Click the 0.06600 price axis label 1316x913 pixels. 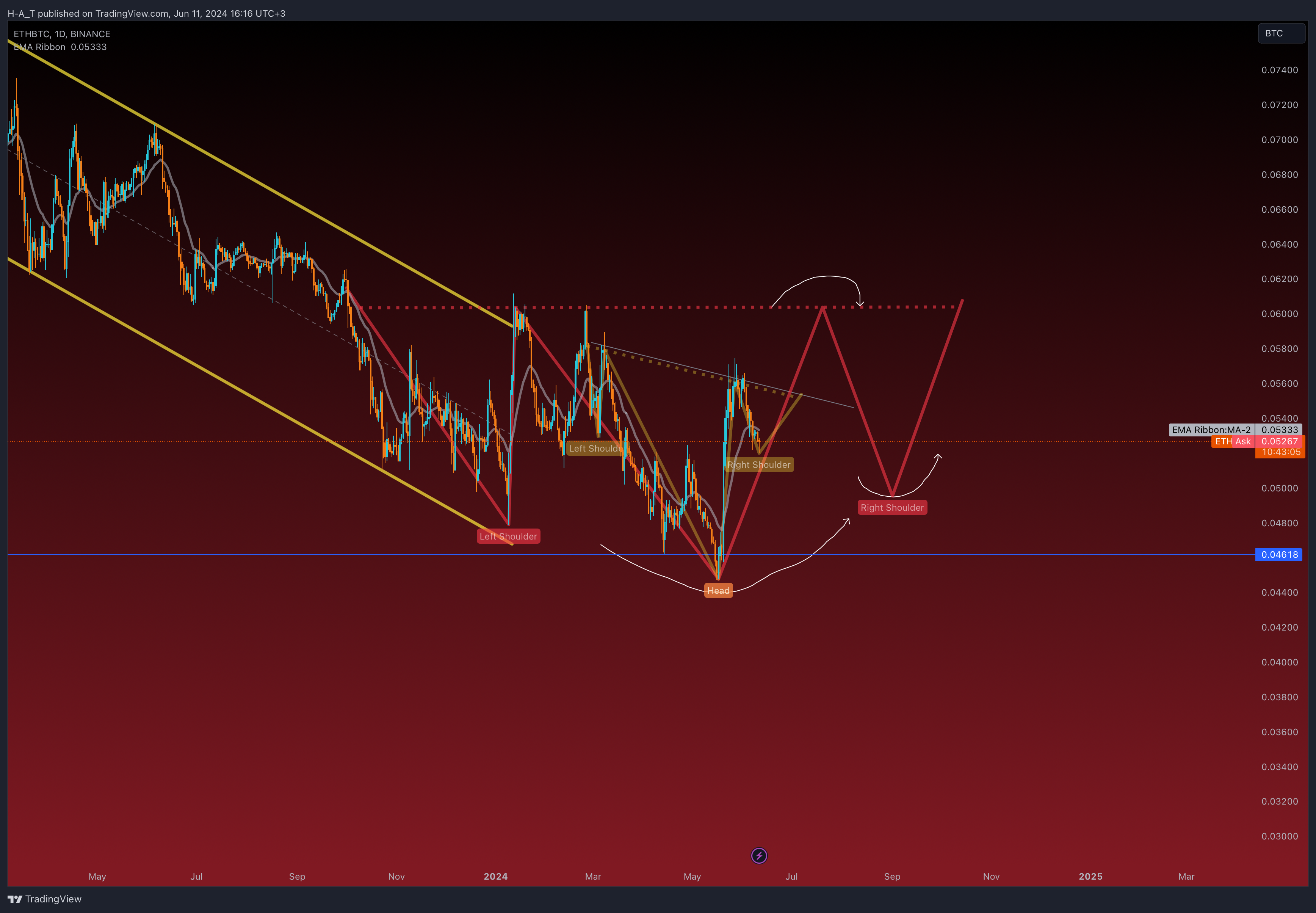click(x=1280, y=209)
